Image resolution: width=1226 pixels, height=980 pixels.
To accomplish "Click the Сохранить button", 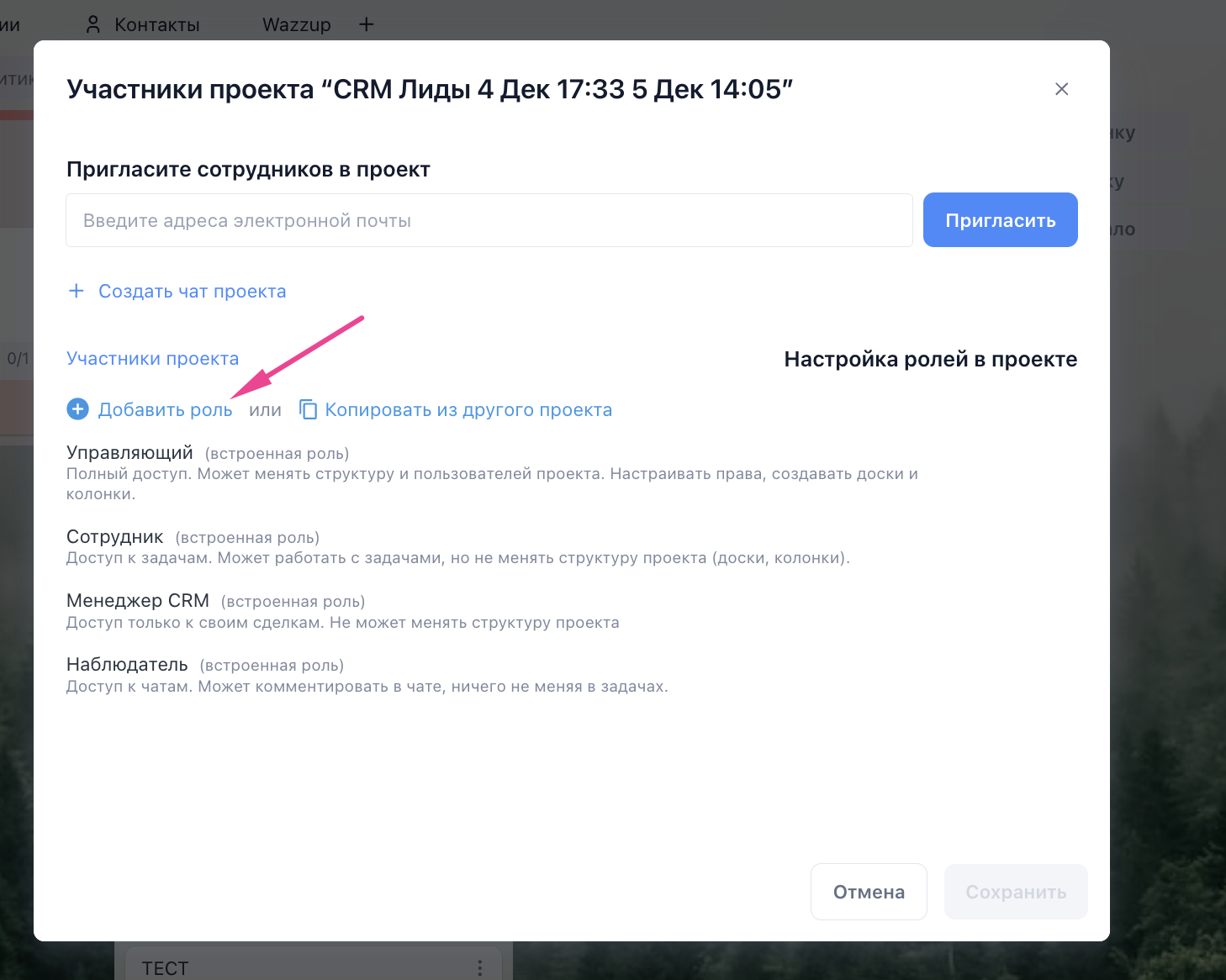I will click(x=1016, y=892).
